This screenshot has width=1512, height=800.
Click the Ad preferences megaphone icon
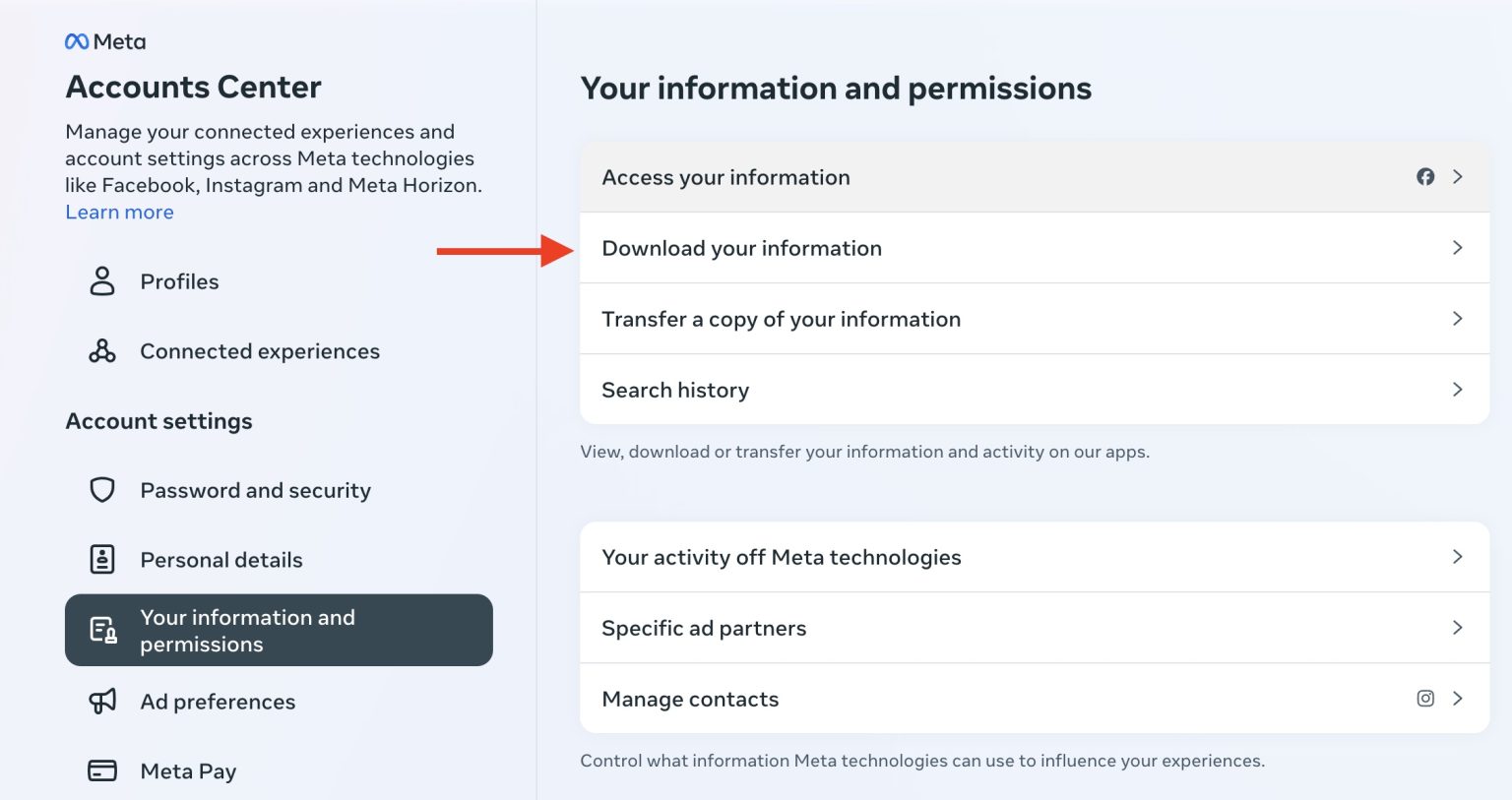[x=102, y=702]
